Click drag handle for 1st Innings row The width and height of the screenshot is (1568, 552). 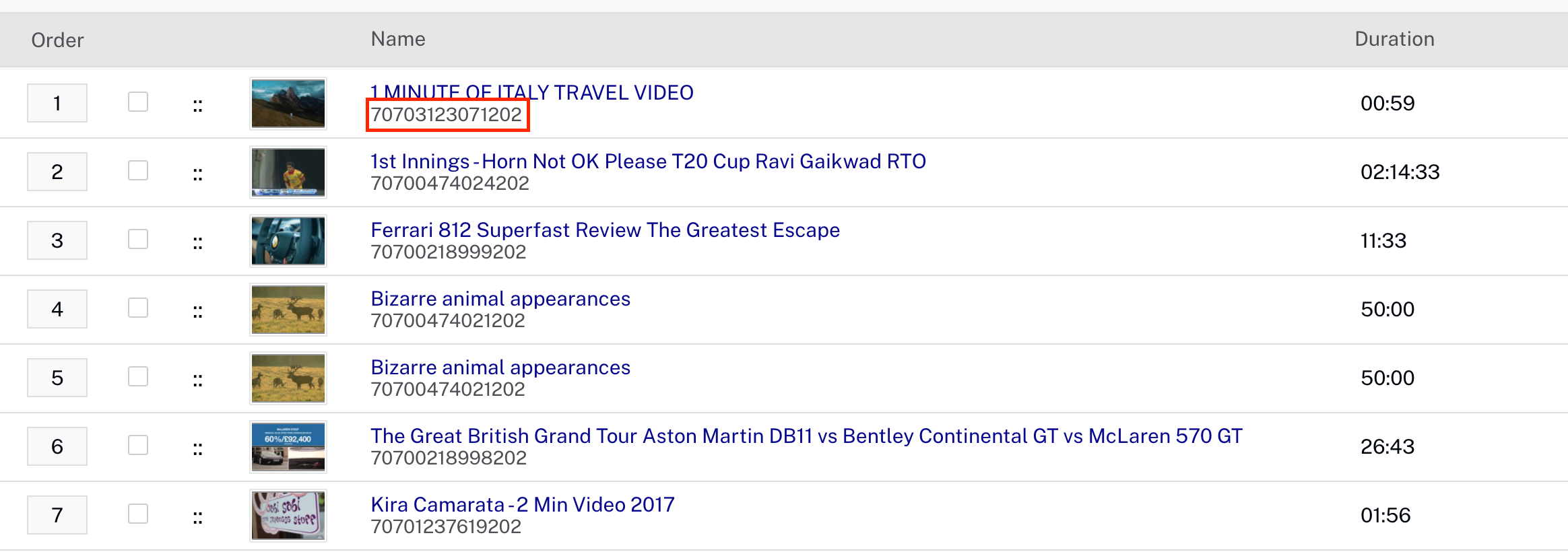point(197,174)
